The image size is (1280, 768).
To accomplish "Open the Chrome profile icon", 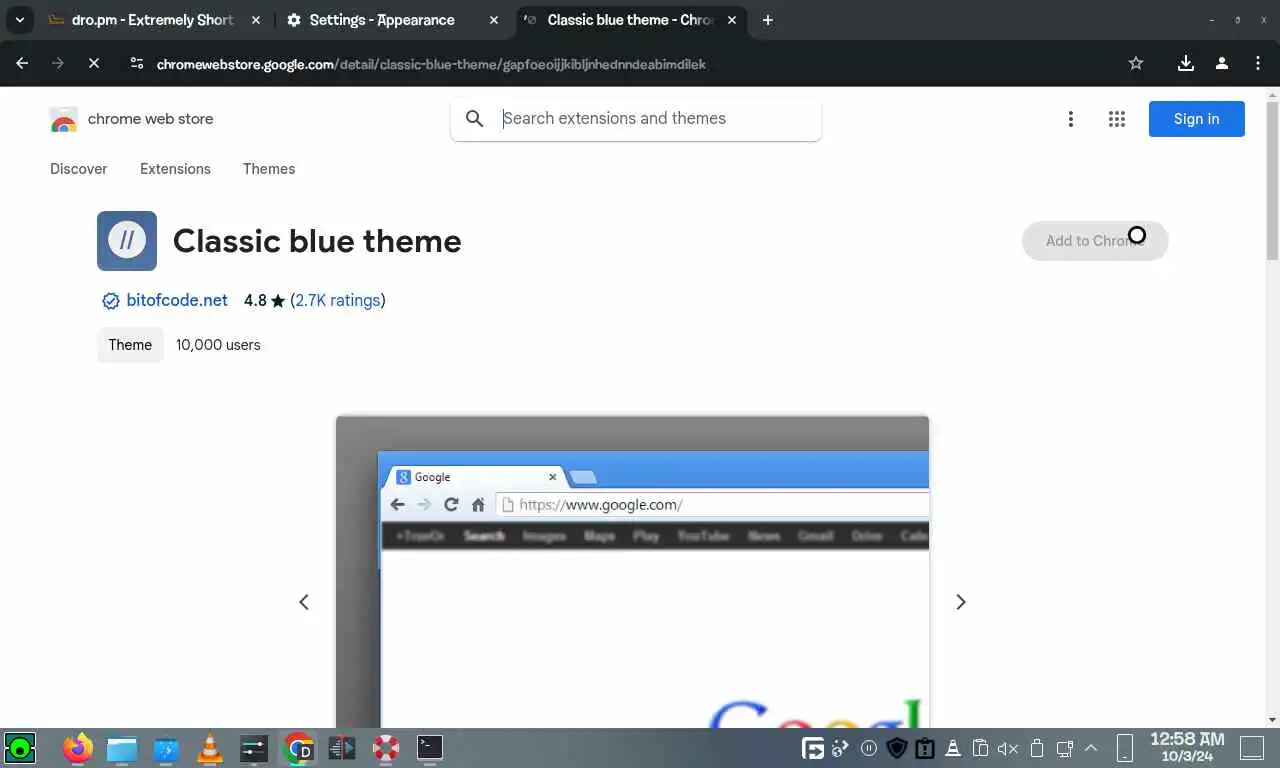I will [1222, 63].
